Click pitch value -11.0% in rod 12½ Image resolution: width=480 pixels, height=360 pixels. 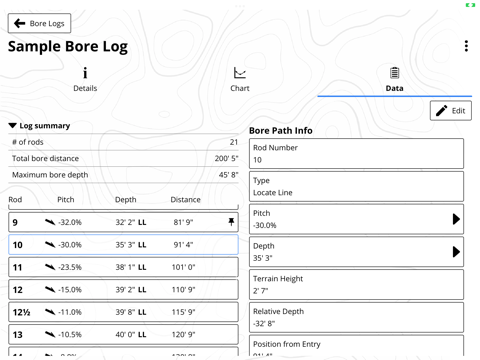pos(70,312)
